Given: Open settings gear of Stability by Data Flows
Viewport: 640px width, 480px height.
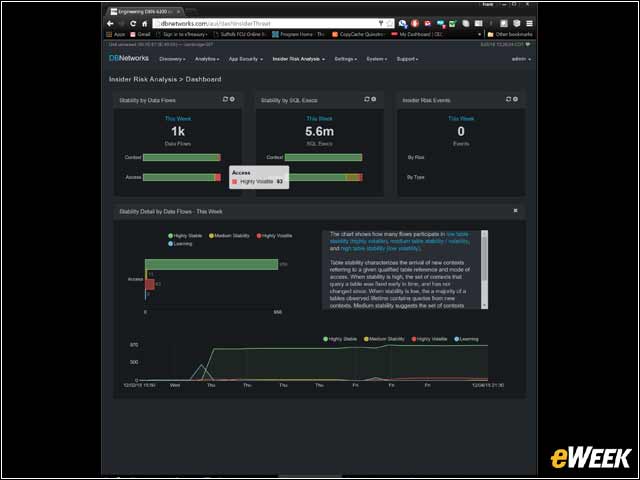Looking at the screenshot, I should tap(232, 99).
